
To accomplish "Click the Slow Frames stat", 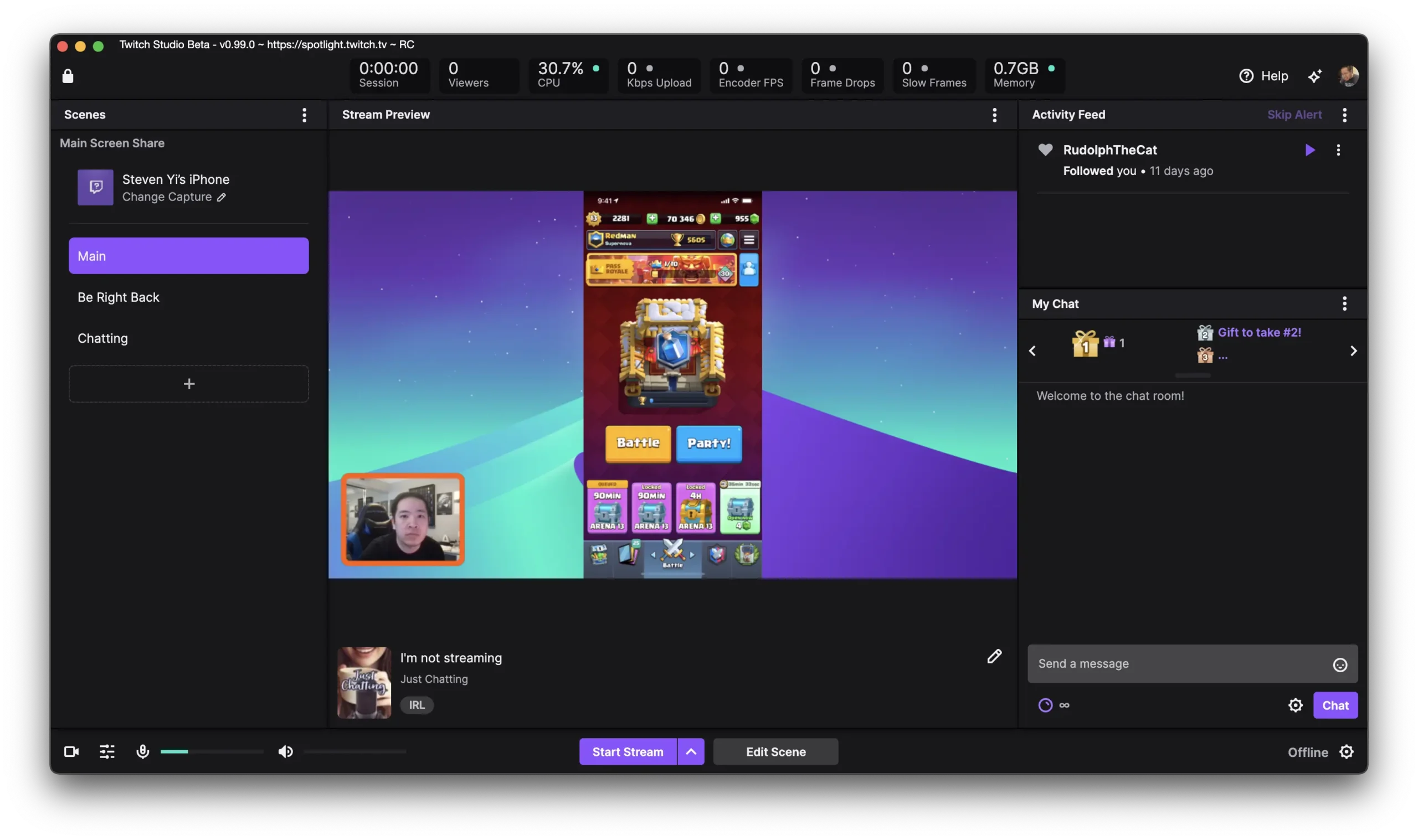I will point(934,75).
